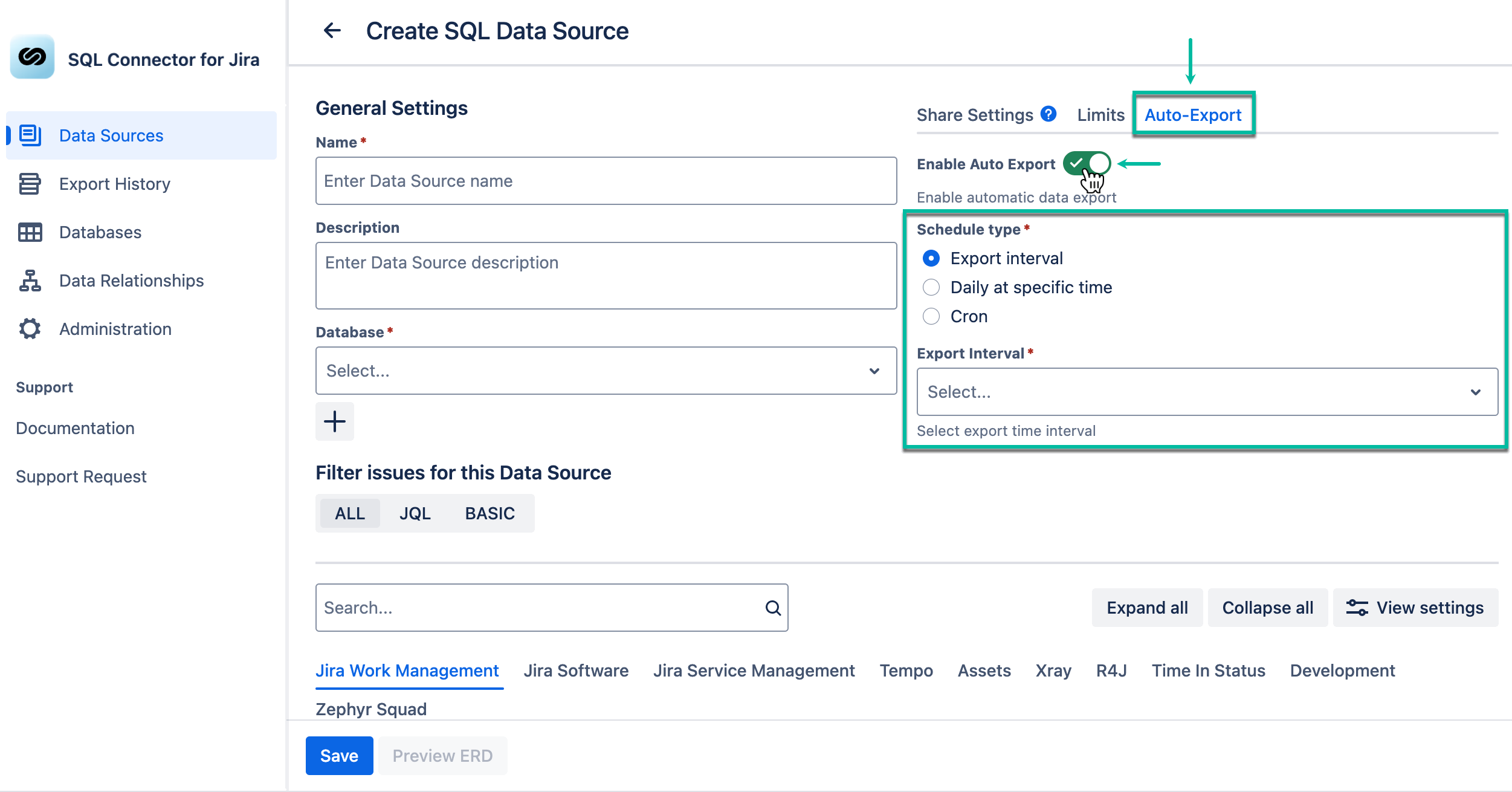Click the search magnifier icon
Screen dimensions: 1512x792
pos(773,608)
